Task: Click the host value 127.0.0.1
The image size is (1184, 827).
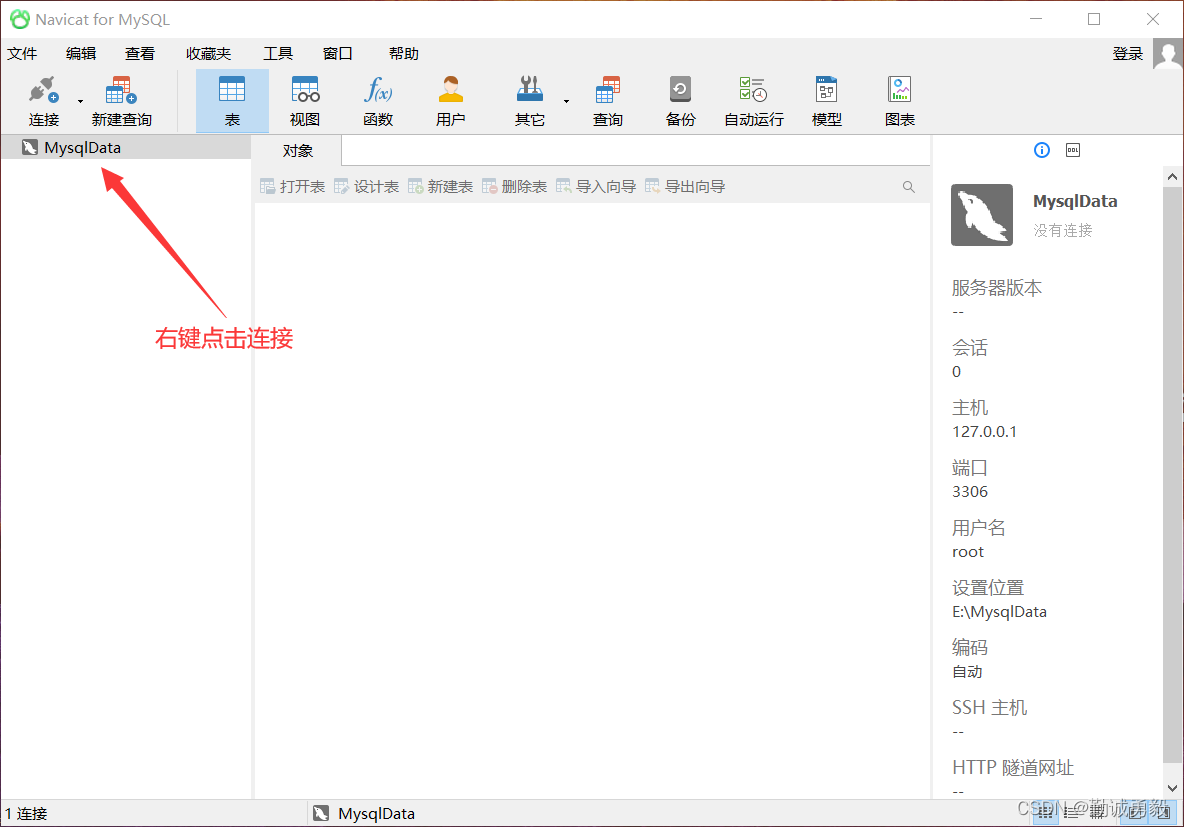Action: (x=984, y=431)
